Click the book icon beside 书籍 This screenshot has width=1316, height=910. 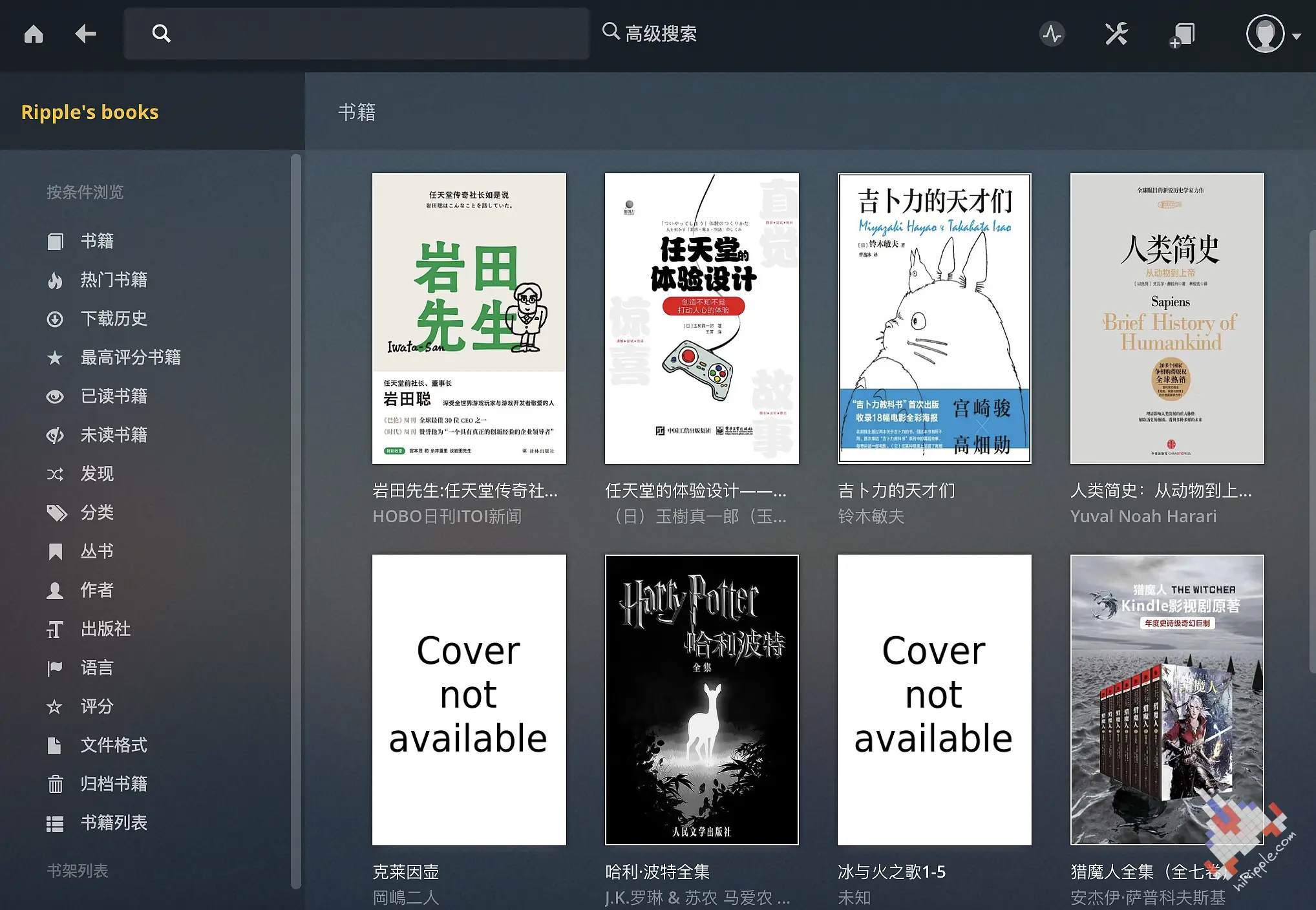click(x=56, y=241)
